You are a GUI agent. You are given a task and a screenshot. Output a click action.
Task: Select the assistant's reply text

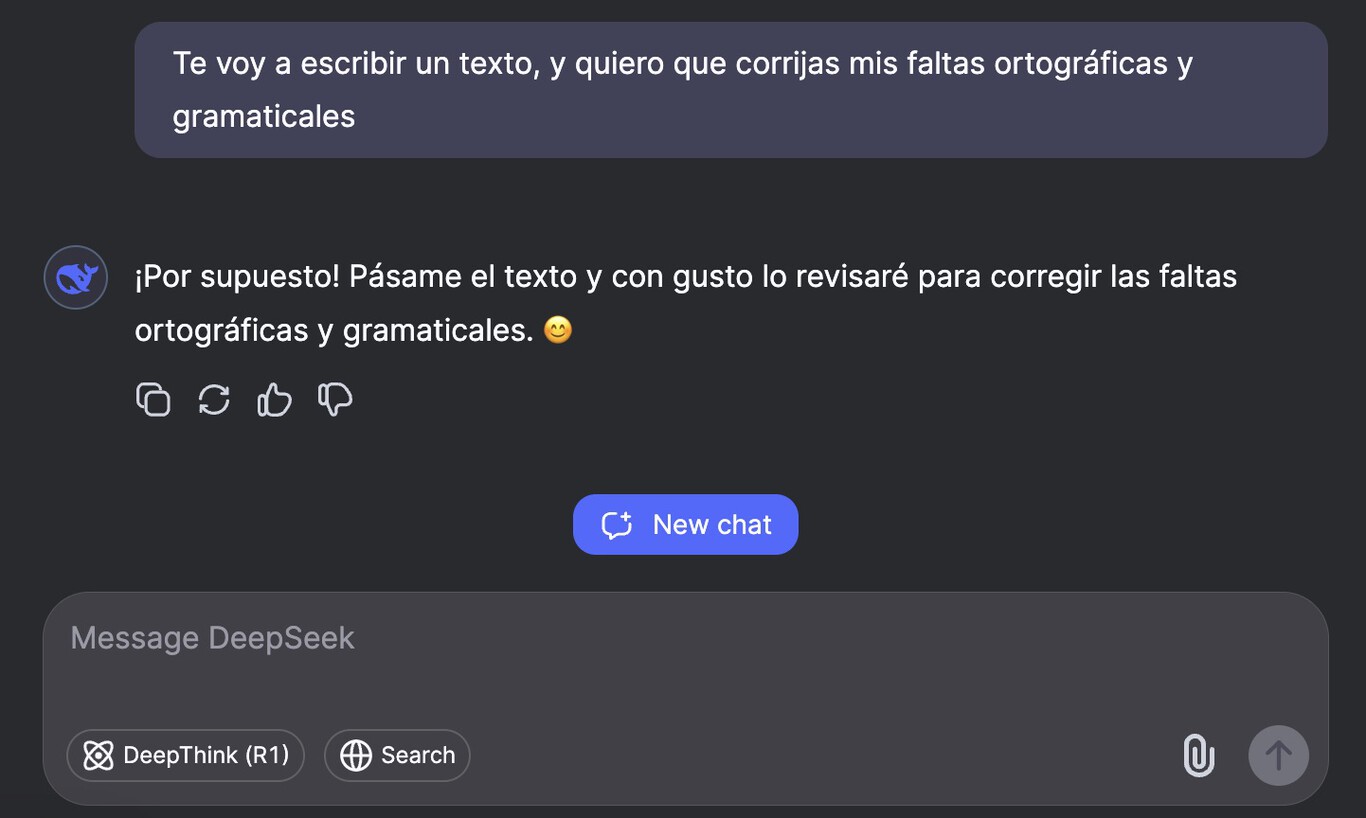pyautogui.click(x=686, y=303)
